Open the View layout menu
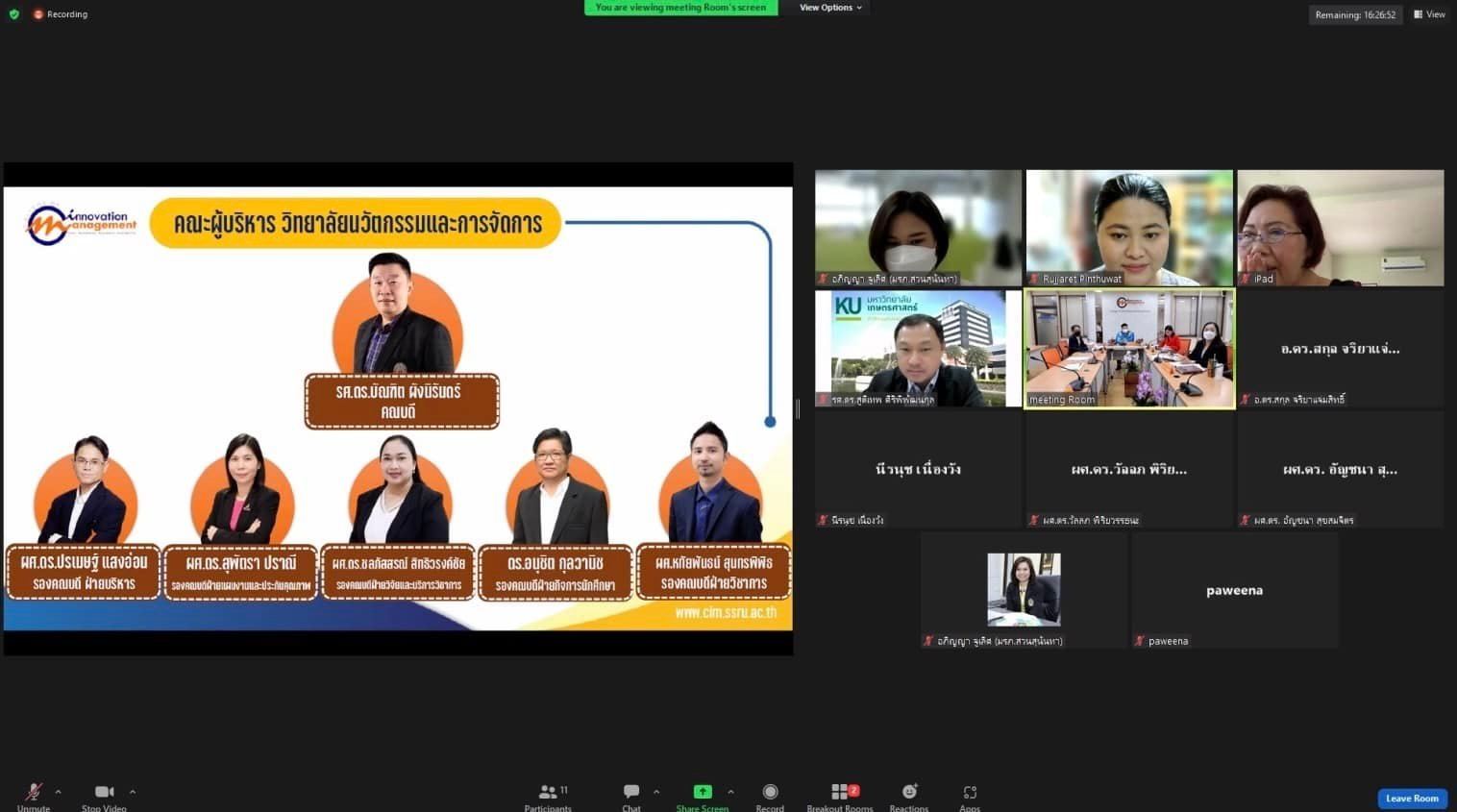1457x812 pixels. pos(1429,14)
